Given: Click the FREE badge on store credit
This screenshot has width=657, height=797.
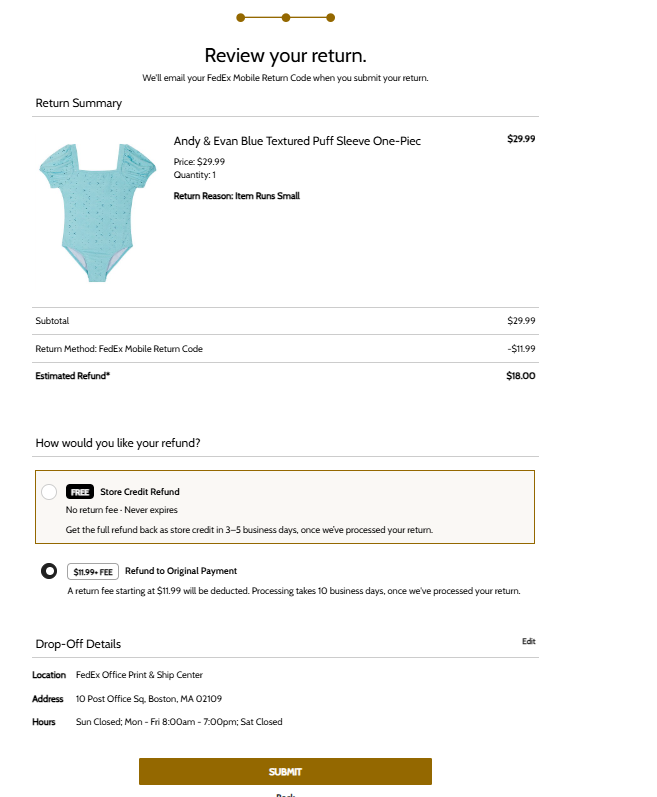Looking at the screenshot, I should click(80, 492).
